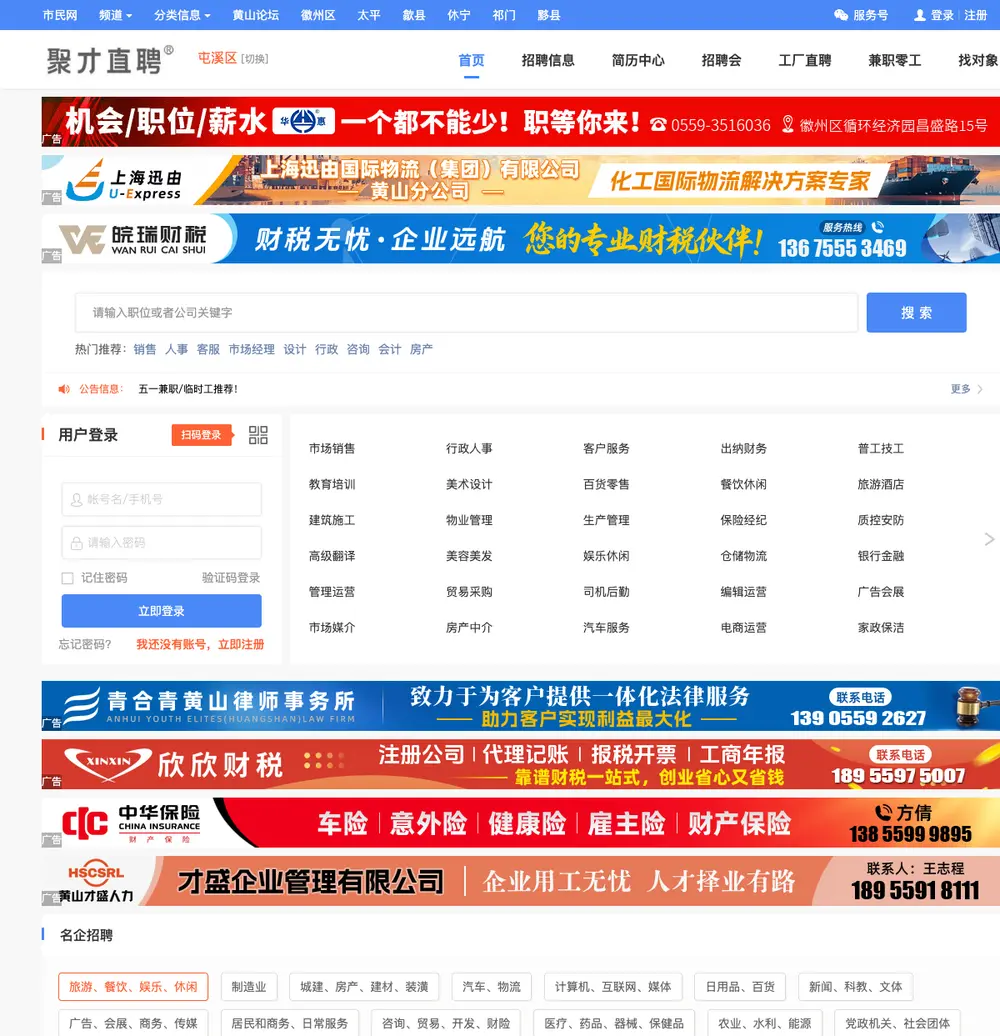Open the 中华保险 banner ad
This screenshot has width=1000, height=1036.
(x=520, y=823)
